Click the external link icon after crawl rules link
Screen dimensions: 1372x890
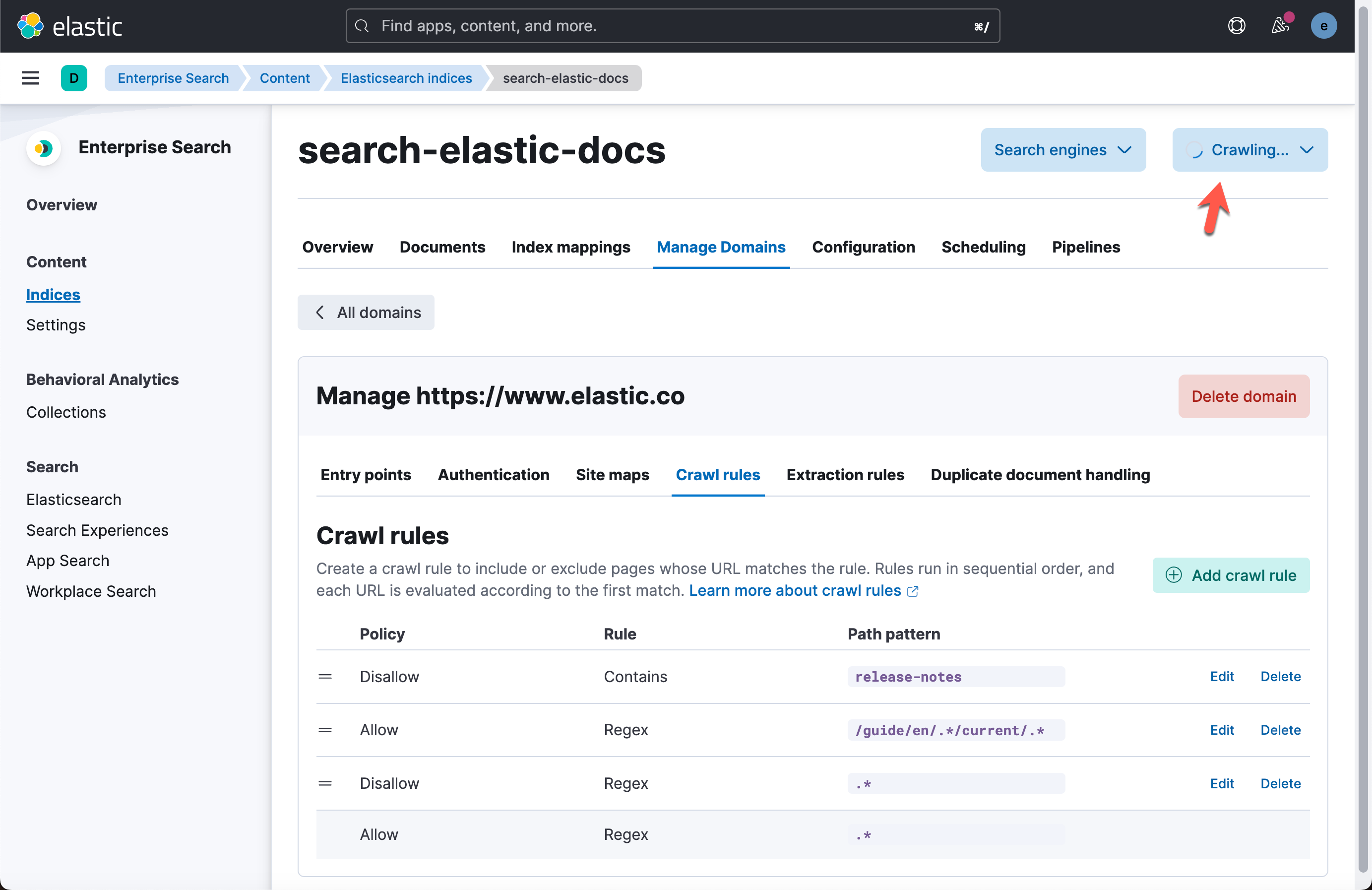913,591
